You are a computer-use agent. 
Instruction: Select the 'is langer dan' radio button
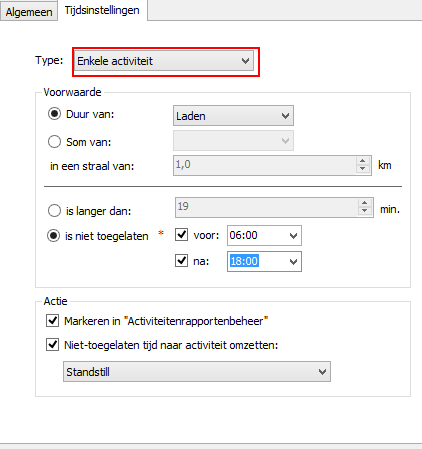[x=54, y=211]
